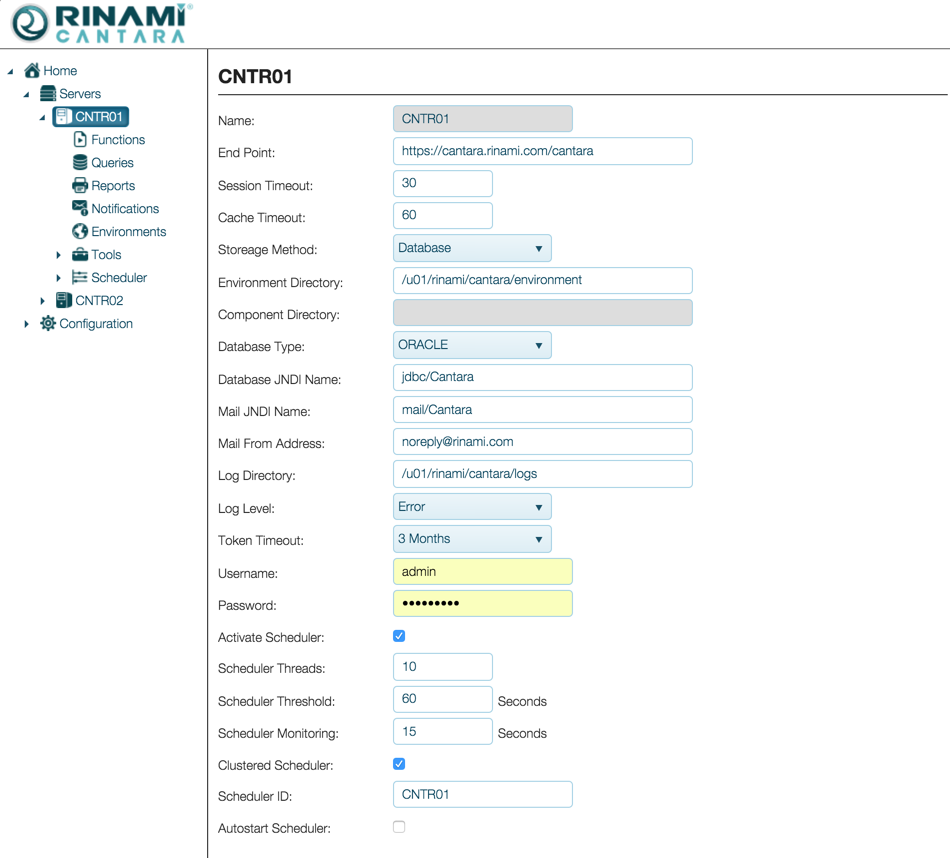Click the End Point URL field

[x=542, y=151]
